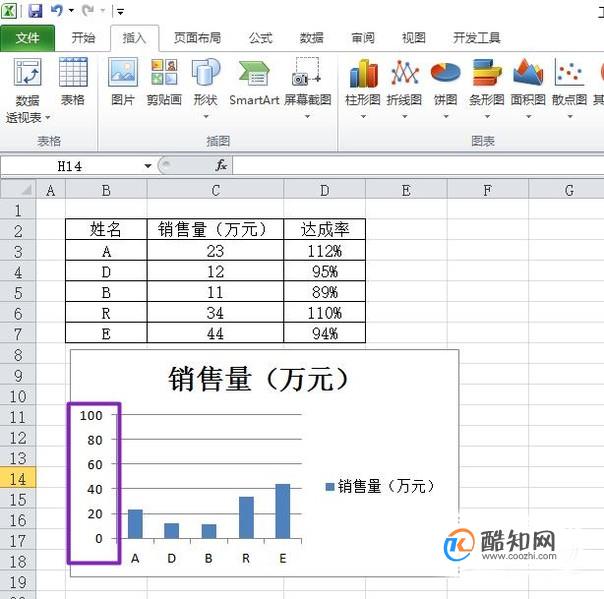The height and width of the screenshot is (599, 604).
Task: Click the Name Box showing H14
Action: [x=72, y=166]
